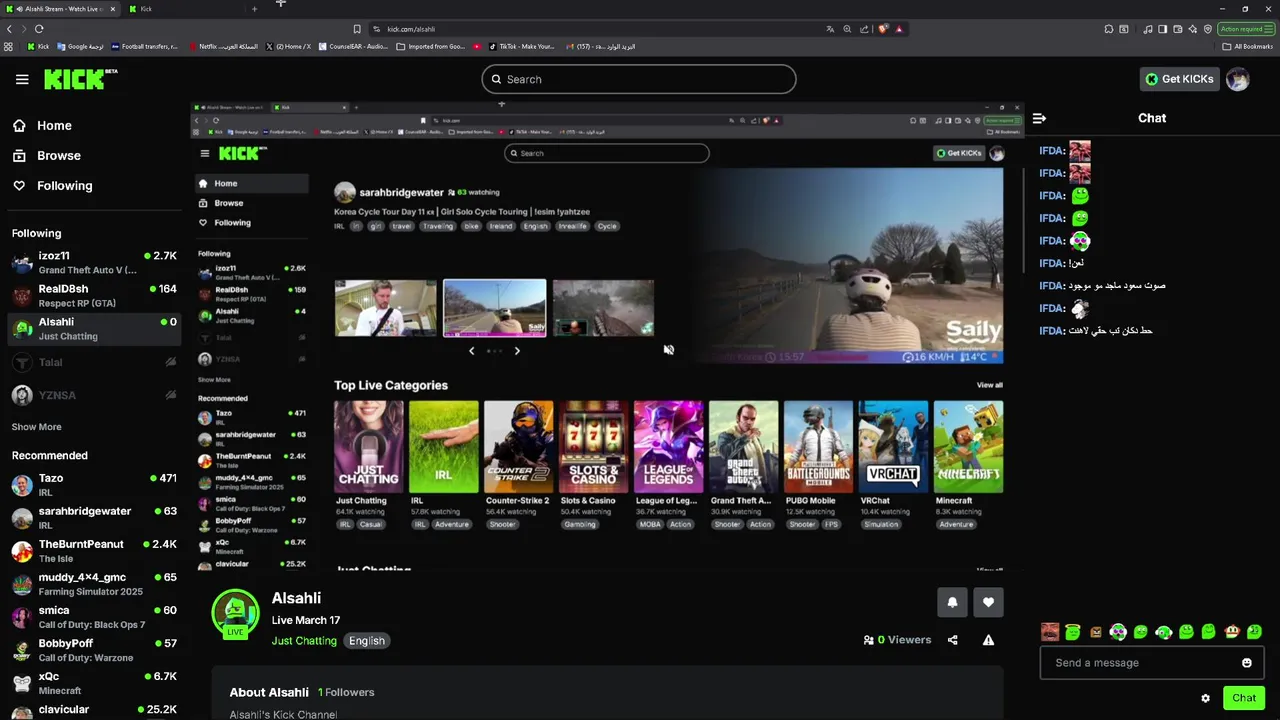Viewport: 1280px width, 720px height.
Task: Open offline YZNSA channel
Action: pyautogui.click(x=95, y=395)
